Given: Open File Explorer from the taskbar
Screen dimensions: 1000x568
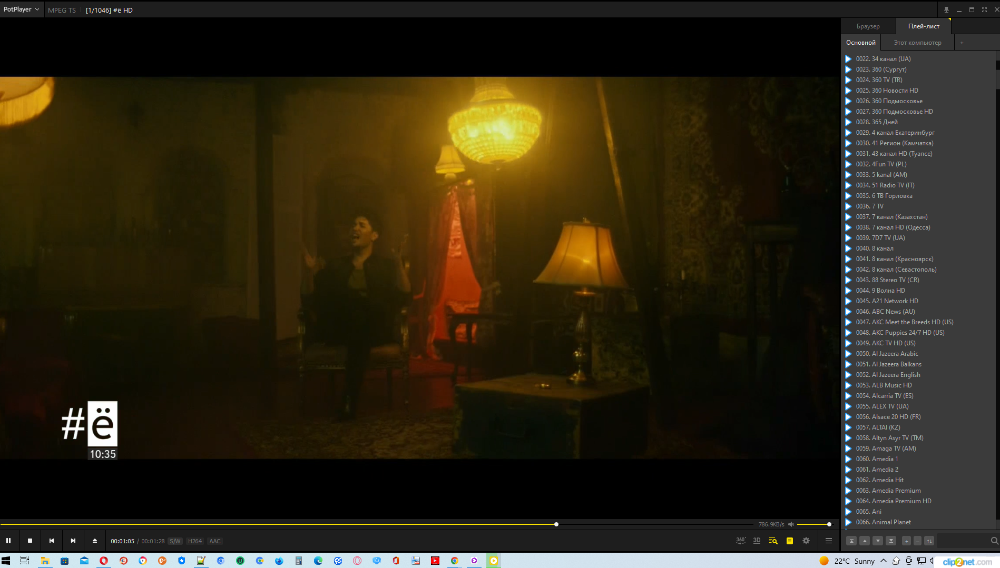Looking at the screenshot, I should (x=45, y=561).
